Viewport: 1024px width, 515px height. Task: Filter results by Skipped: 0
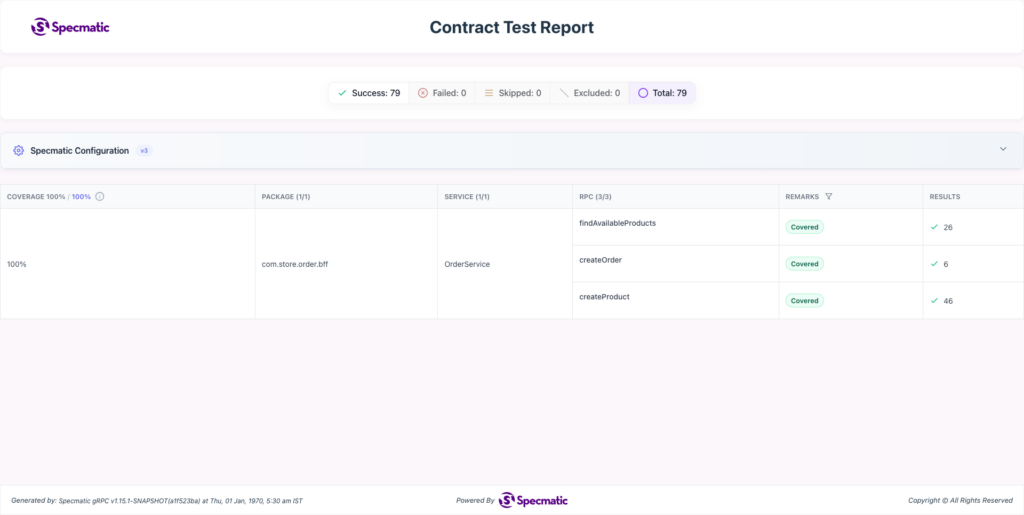(513, 93)
